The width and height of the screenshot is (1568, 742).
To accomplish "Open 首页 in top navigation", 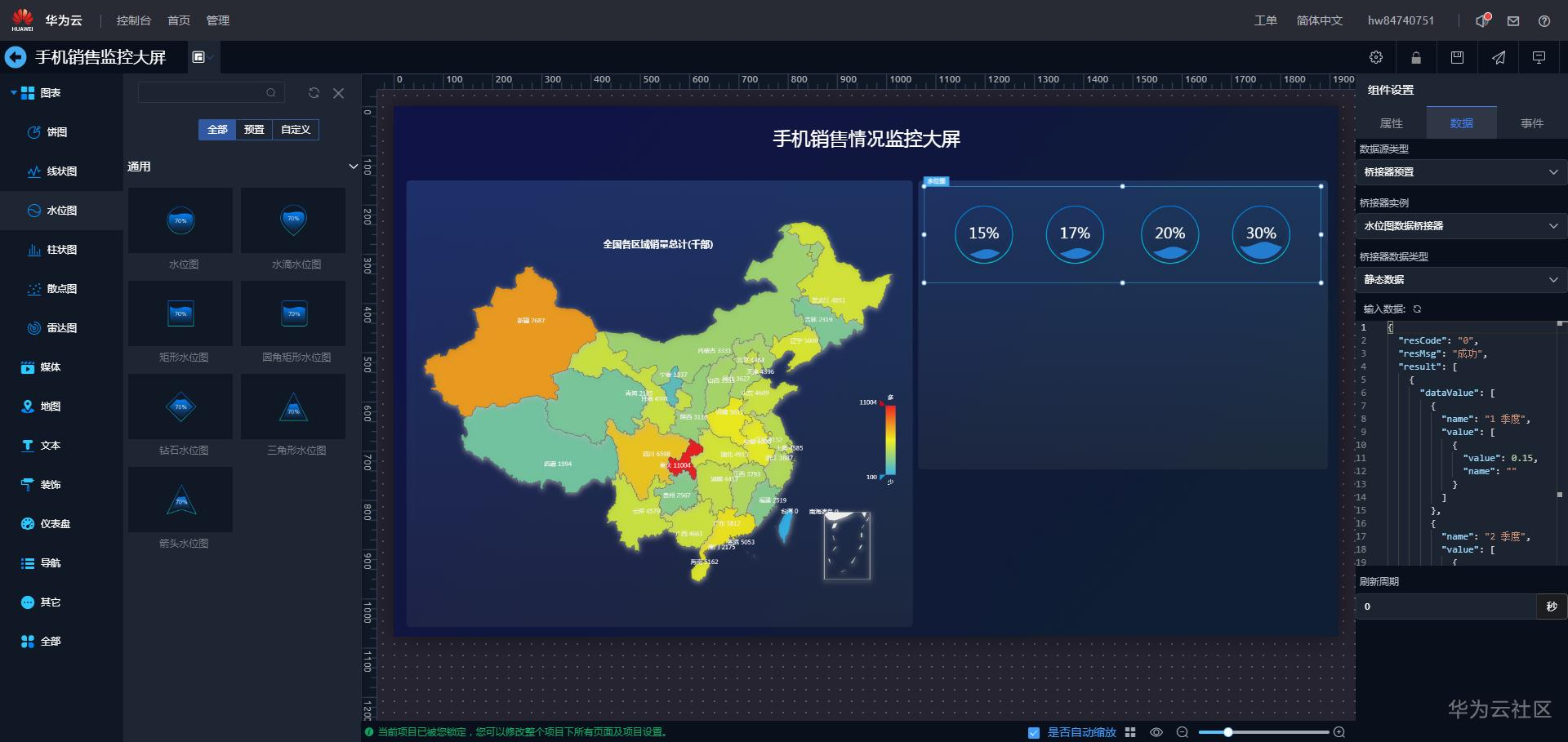I will pos(179,20).
